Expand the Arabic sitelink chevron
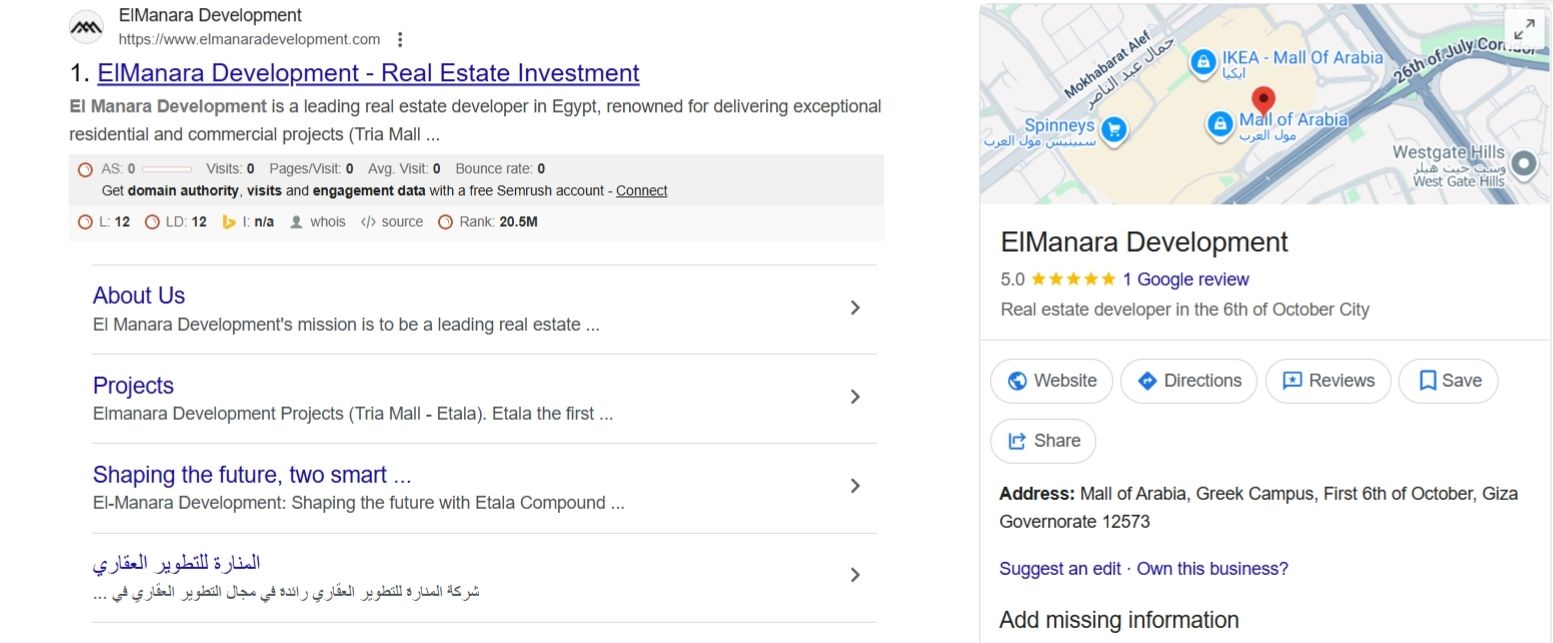This screenshot has height=643, width=1553. [x=854, y=575]
